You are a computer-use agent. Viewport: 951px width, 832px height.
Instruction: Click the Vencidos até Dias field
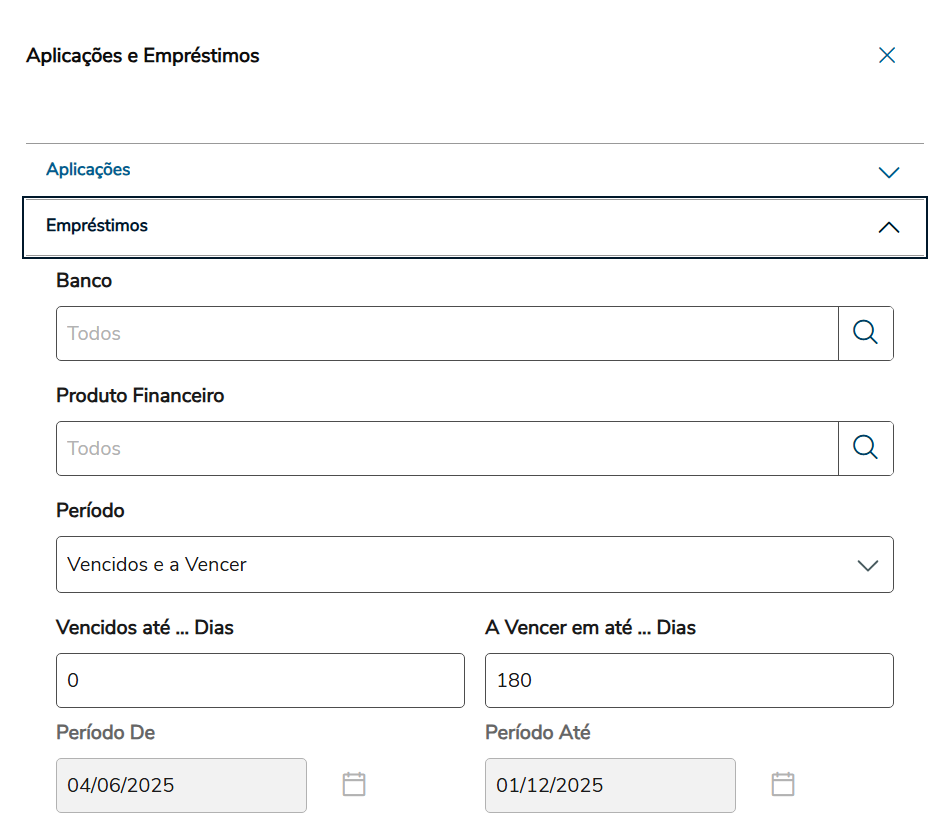260,681
